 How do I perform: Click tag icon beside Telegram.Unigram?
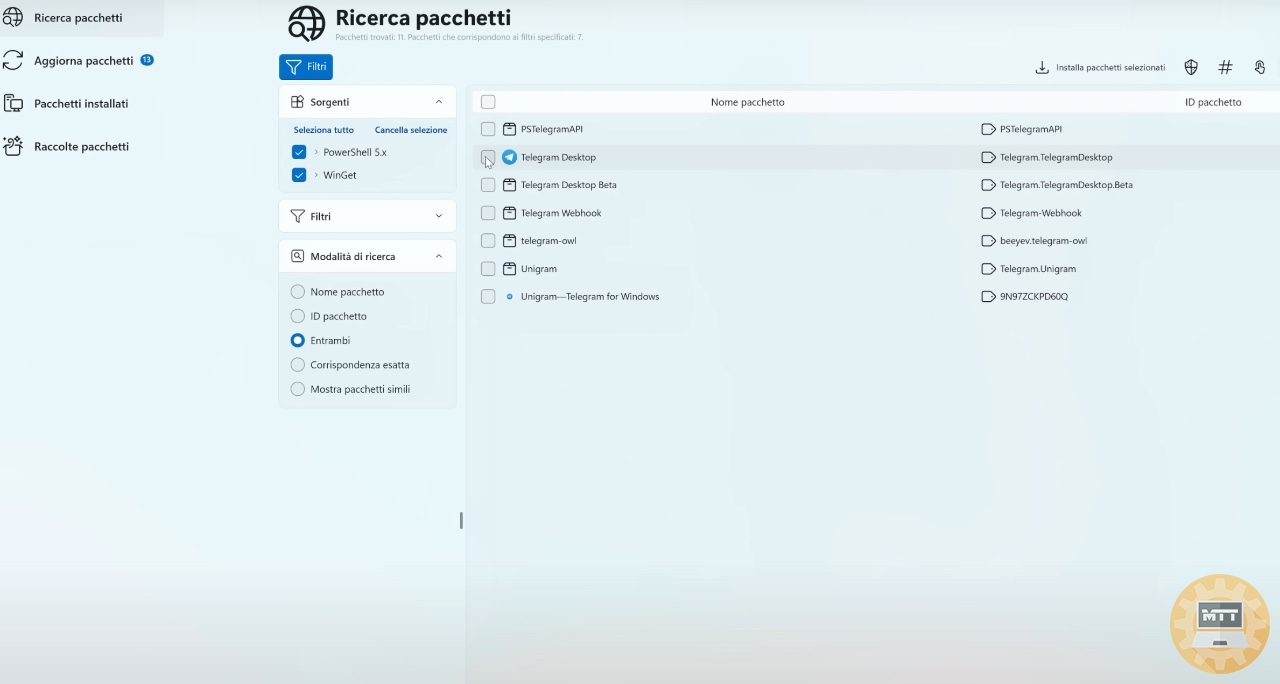coord(989,269)
